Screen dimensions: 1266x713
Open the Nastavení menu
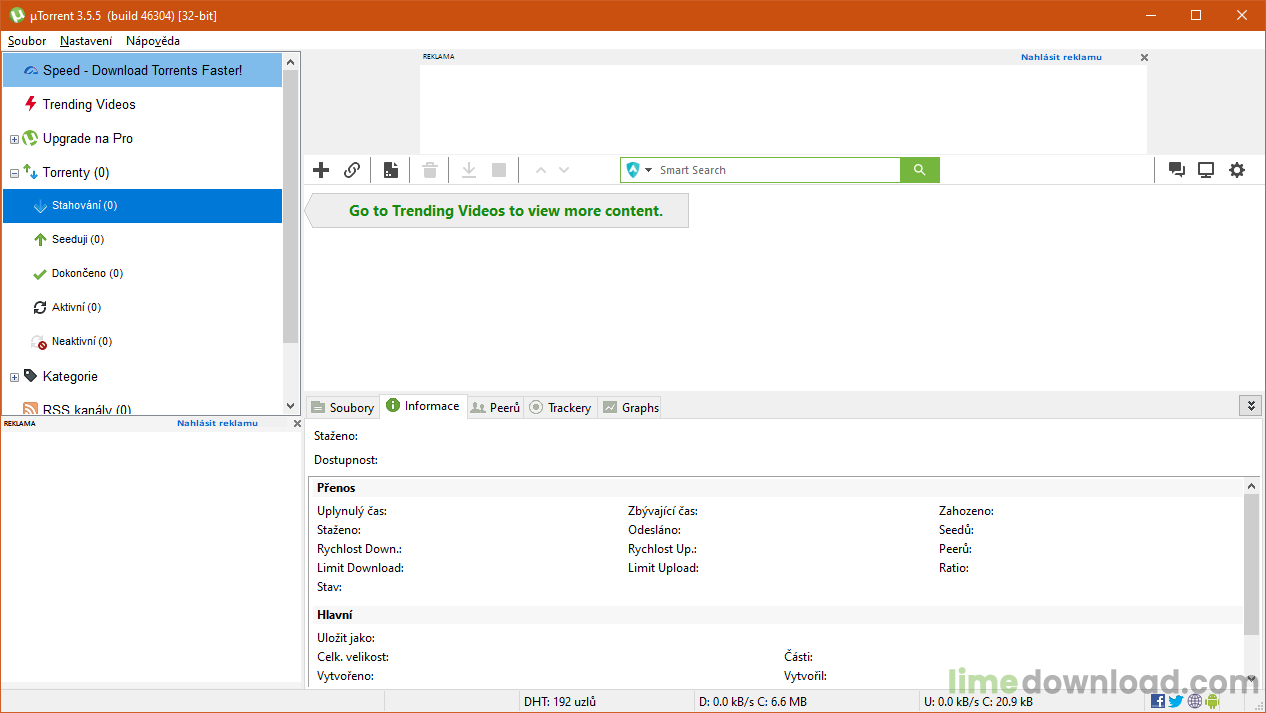pyautogui.click(x=86, y=41)
